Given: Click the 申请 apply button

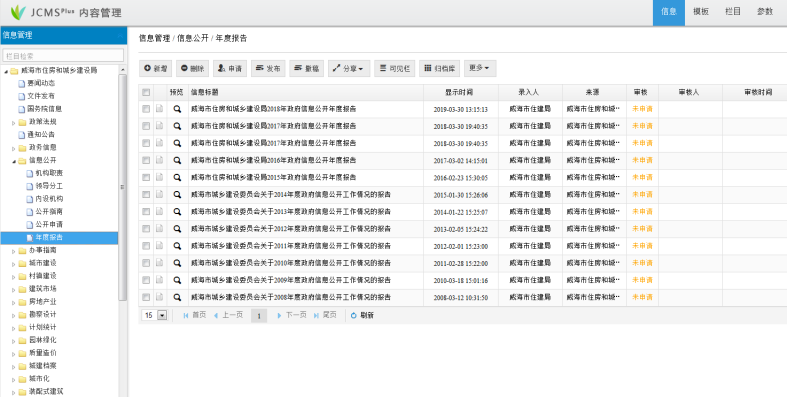Looking at the screenshot, I should point(230,68).
